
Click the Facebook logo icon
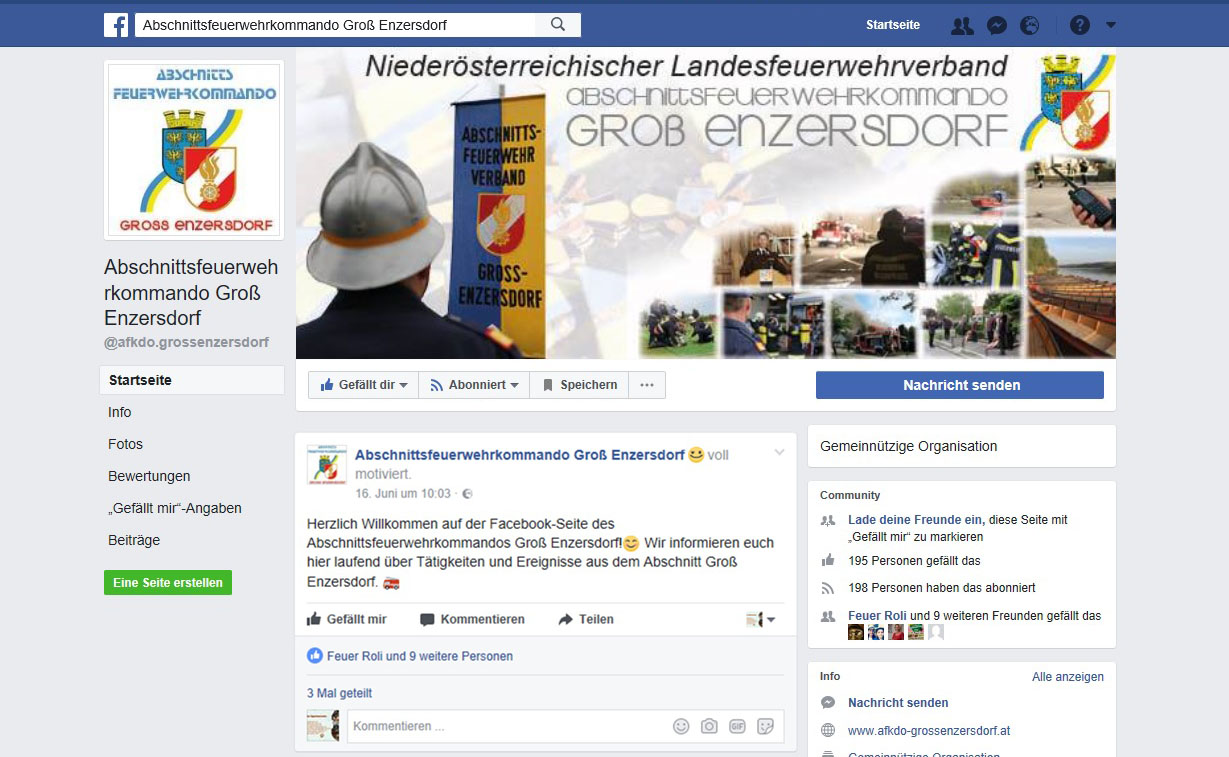(x=117, y=24)
